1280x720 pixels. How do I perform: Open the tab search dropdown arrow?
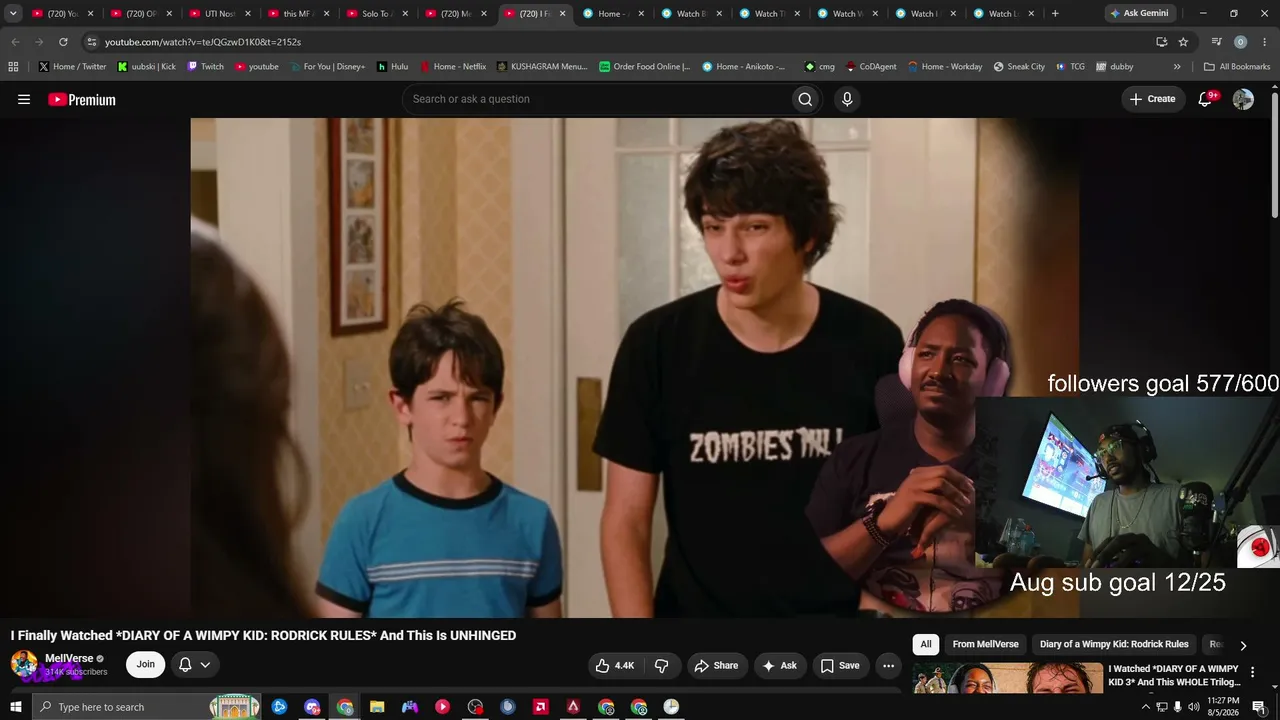pos(13,14)
